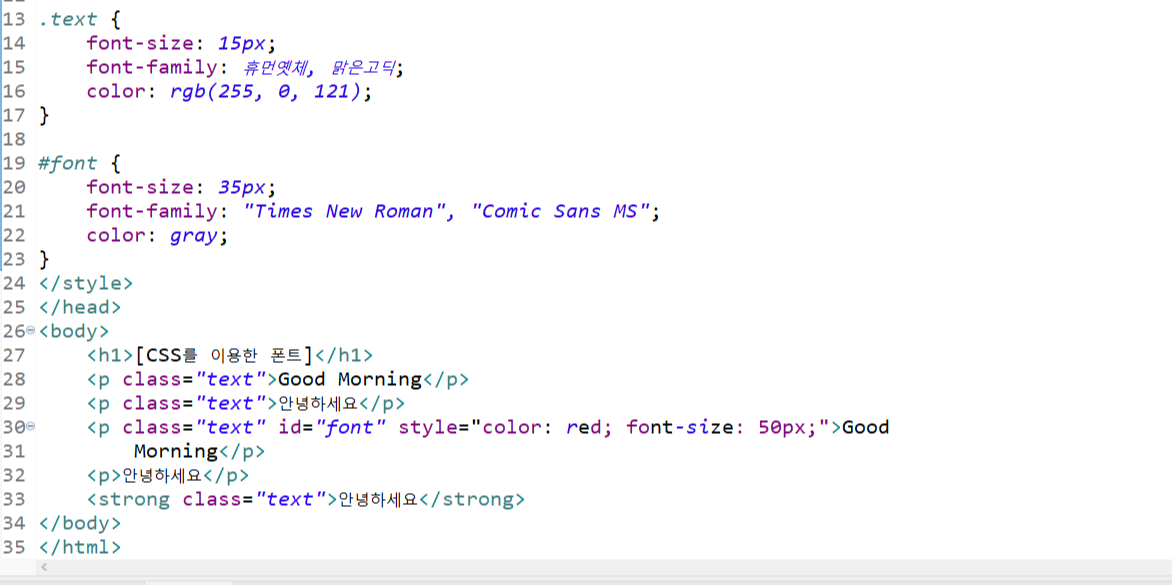Screen dimensions: 1172x585
Task: Click the gray color value
Action: pos(194,235)
